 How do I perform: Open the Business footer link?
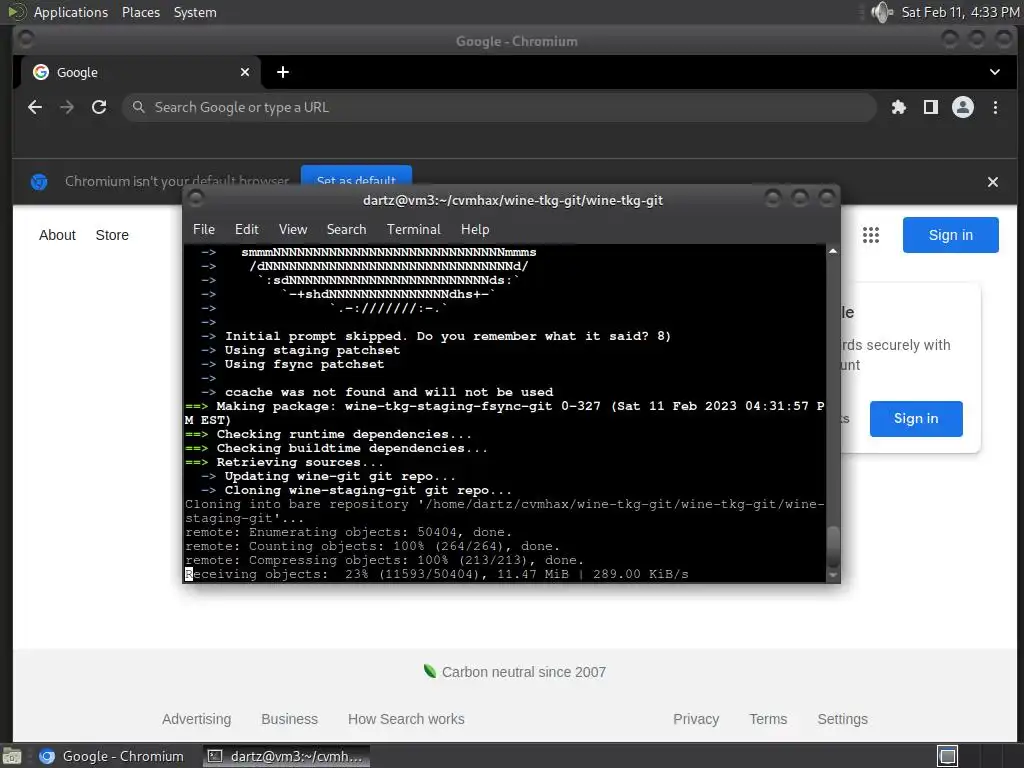289,719
